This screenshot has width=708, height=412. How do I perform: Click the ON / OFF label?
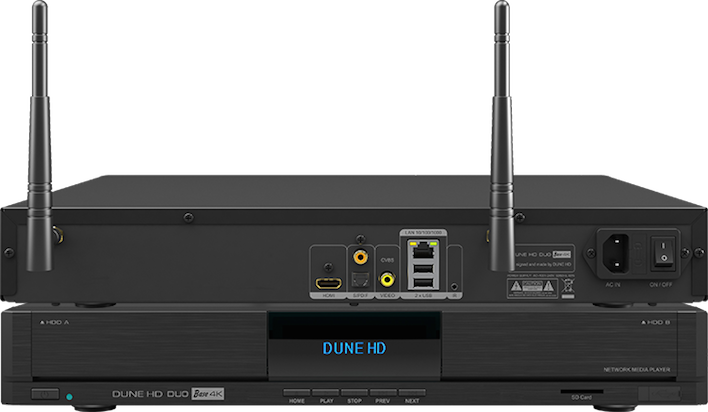coord(661,285)
